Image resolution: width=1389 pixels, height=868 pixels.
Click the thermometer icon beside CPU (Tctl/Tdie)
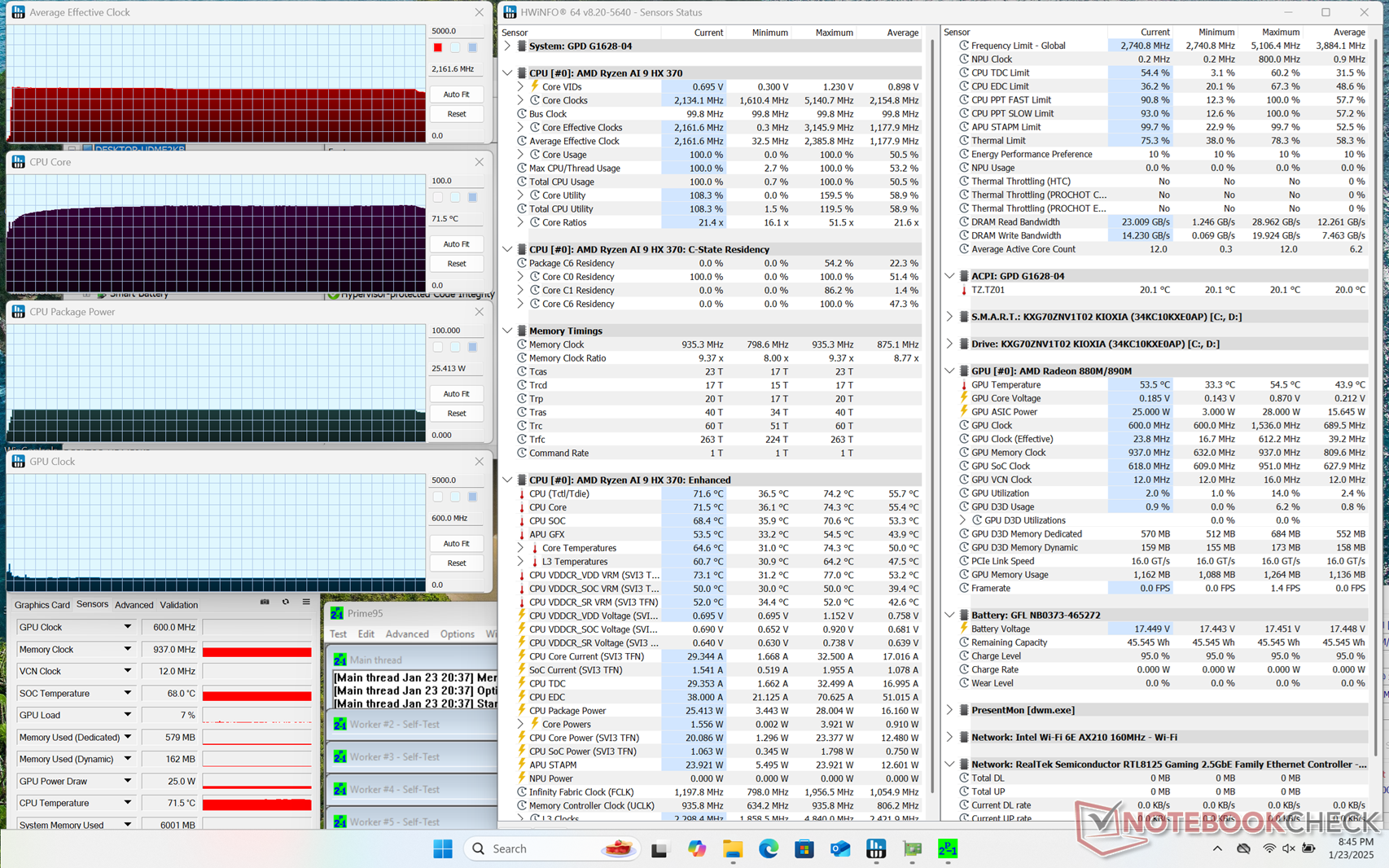[x=522, y=493]
